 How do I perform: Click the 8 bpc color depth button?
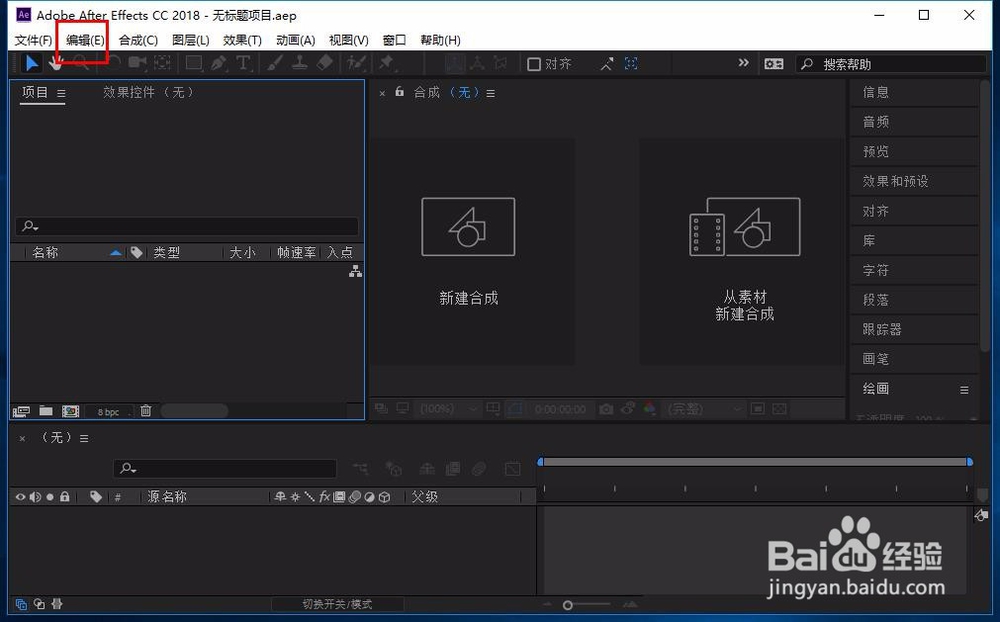coord(108,411)
